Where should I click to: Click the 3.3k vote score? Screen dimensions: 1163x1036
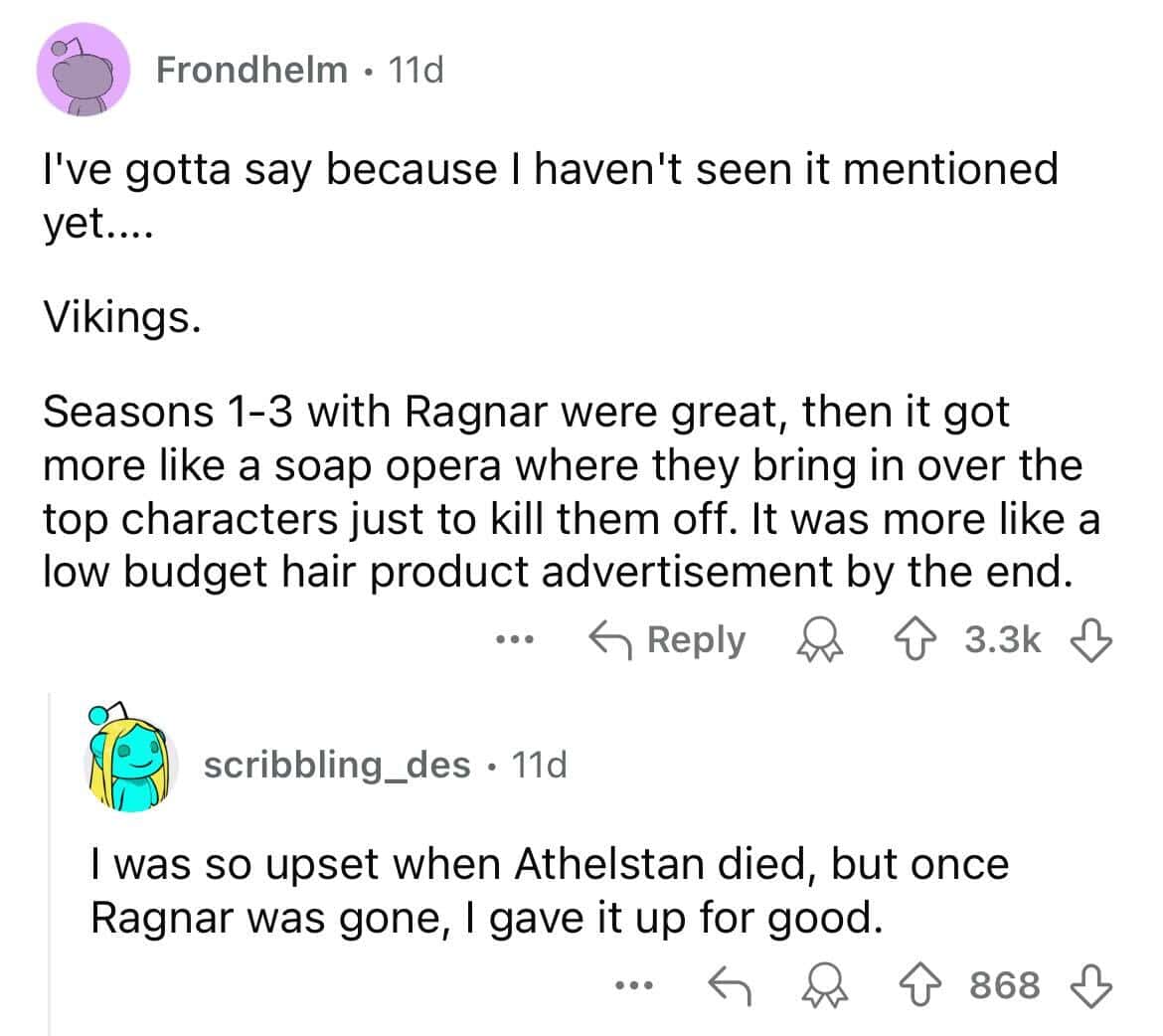1003,641
